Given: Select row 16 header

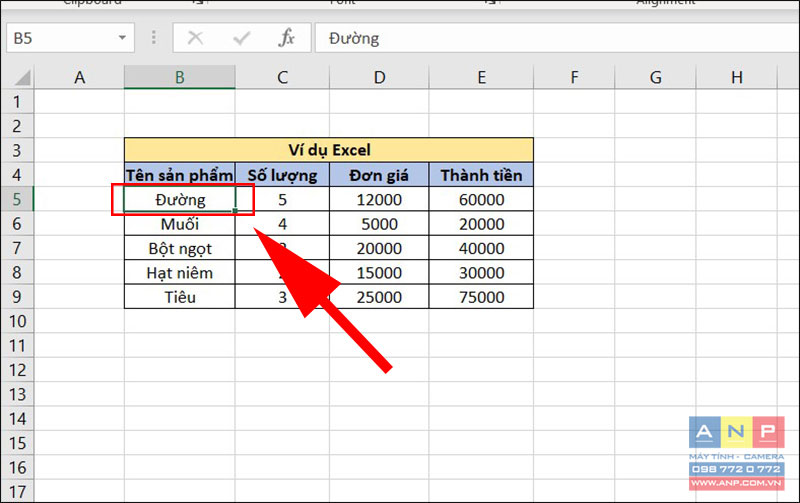Looking at the screenshot, I should click(x=17, y=467).
